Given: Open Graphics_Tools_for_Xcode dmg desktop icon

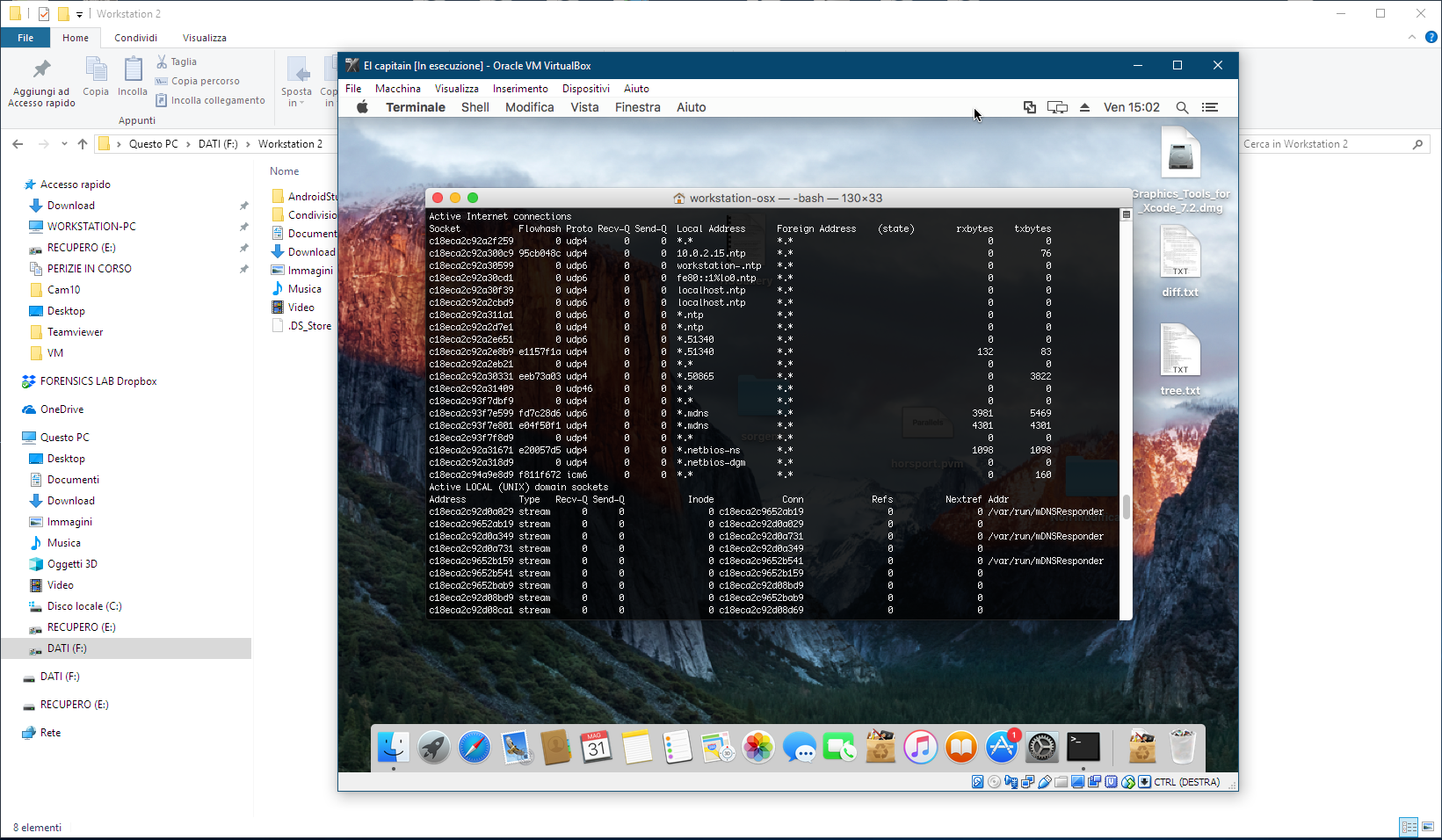Looking at the screenshot, I should coord(1180,170).
